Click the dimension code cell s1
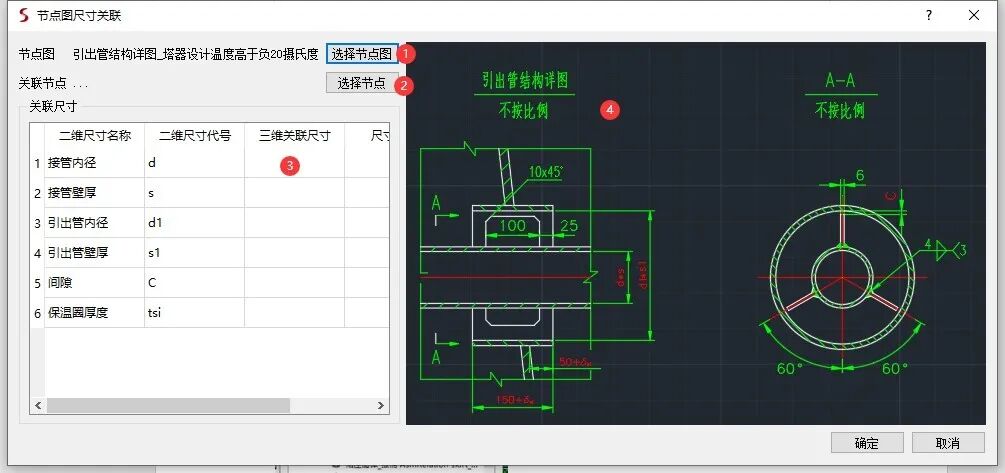Screen dimensions: 1005x473 point(194,253)
